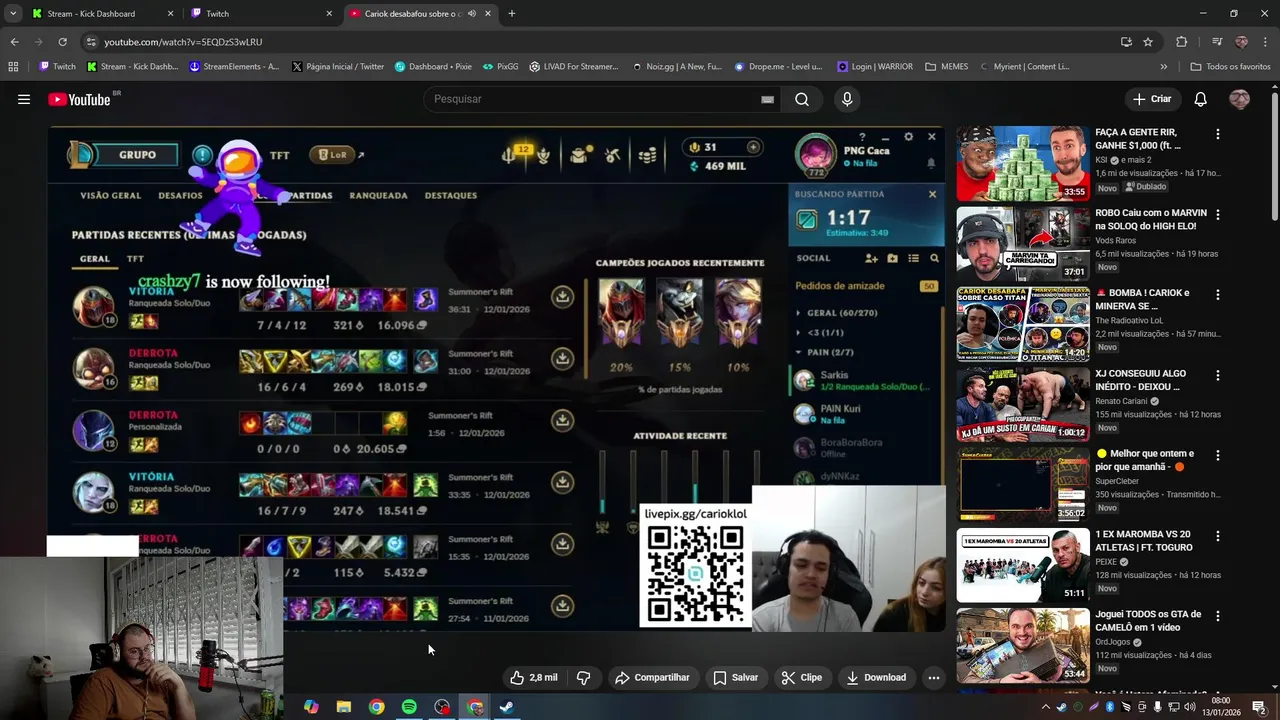Open Windows notification center

tap(1258, 707)
